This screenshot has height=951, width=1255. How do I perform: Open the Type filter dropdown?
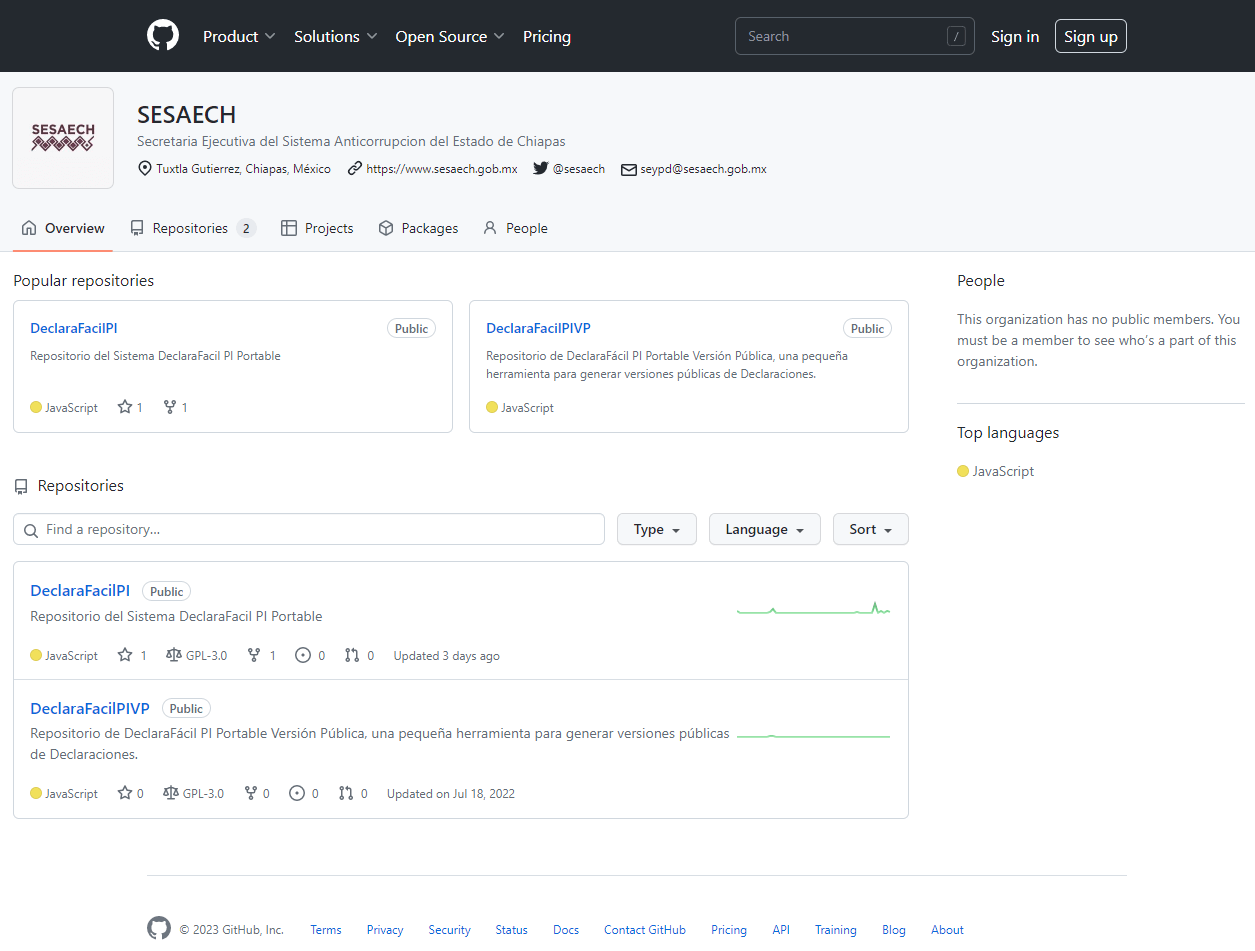(657, 529)
